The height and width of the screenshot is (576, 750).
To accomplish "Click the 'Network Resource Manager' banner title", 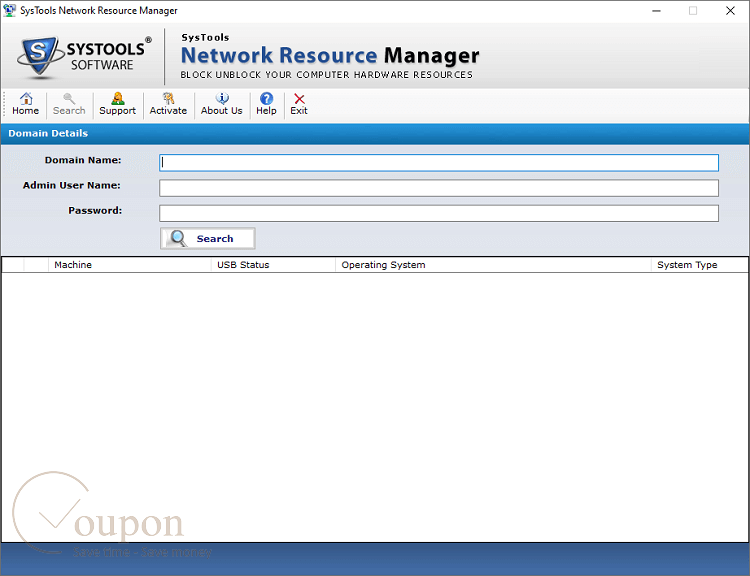I will (330, 55).
